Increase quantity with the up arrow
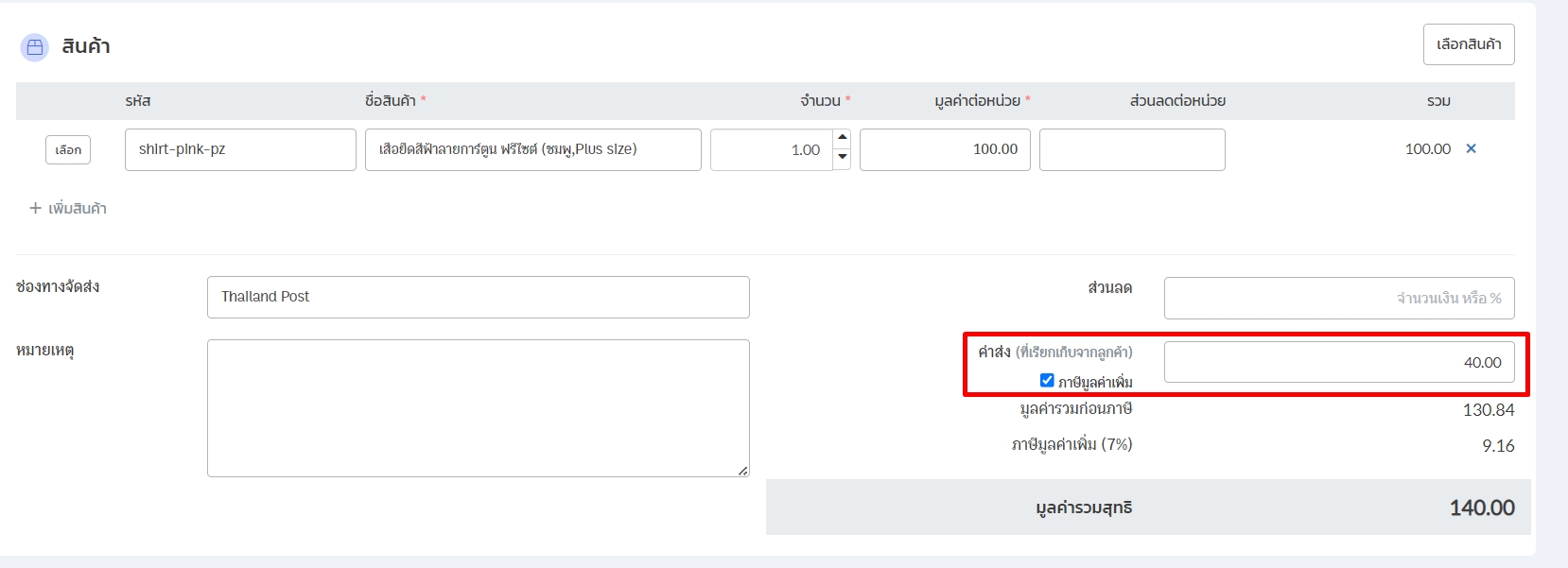Image resolution: width=1568 pixels, height=568 pixels. [842, 138]
